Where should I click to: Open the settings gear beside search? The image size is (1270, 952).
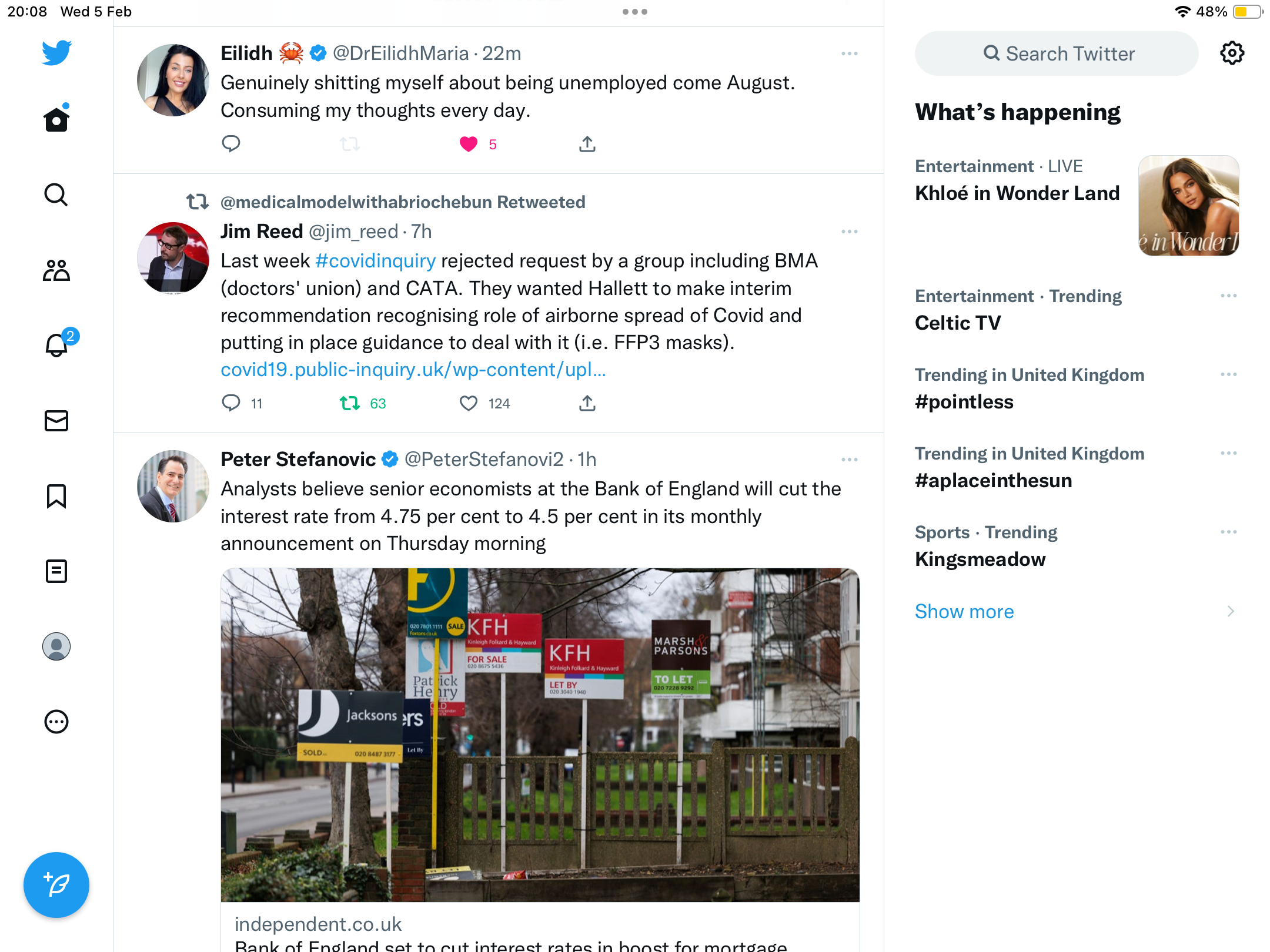click(1232, 53)
